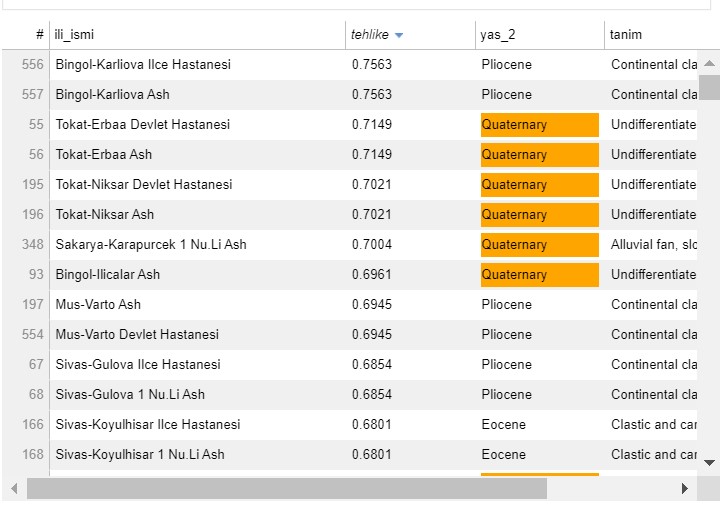Image resolution: width=720 pixels, height=508 pixels.
Task: Select the Tokat-Erbaa Devlet Hastanesi row
Action: point(143,125)
